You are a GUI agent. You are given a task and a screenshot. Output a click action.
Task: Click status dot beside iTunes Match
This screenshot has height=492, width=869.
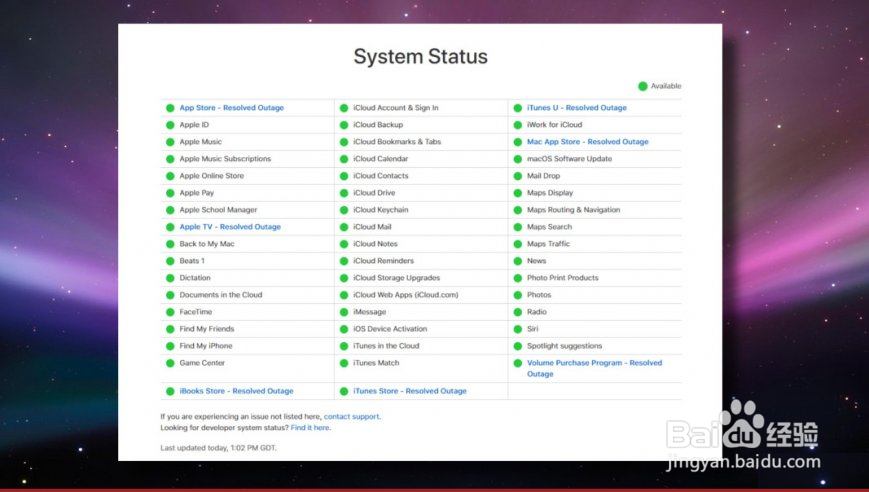point(344,363)
